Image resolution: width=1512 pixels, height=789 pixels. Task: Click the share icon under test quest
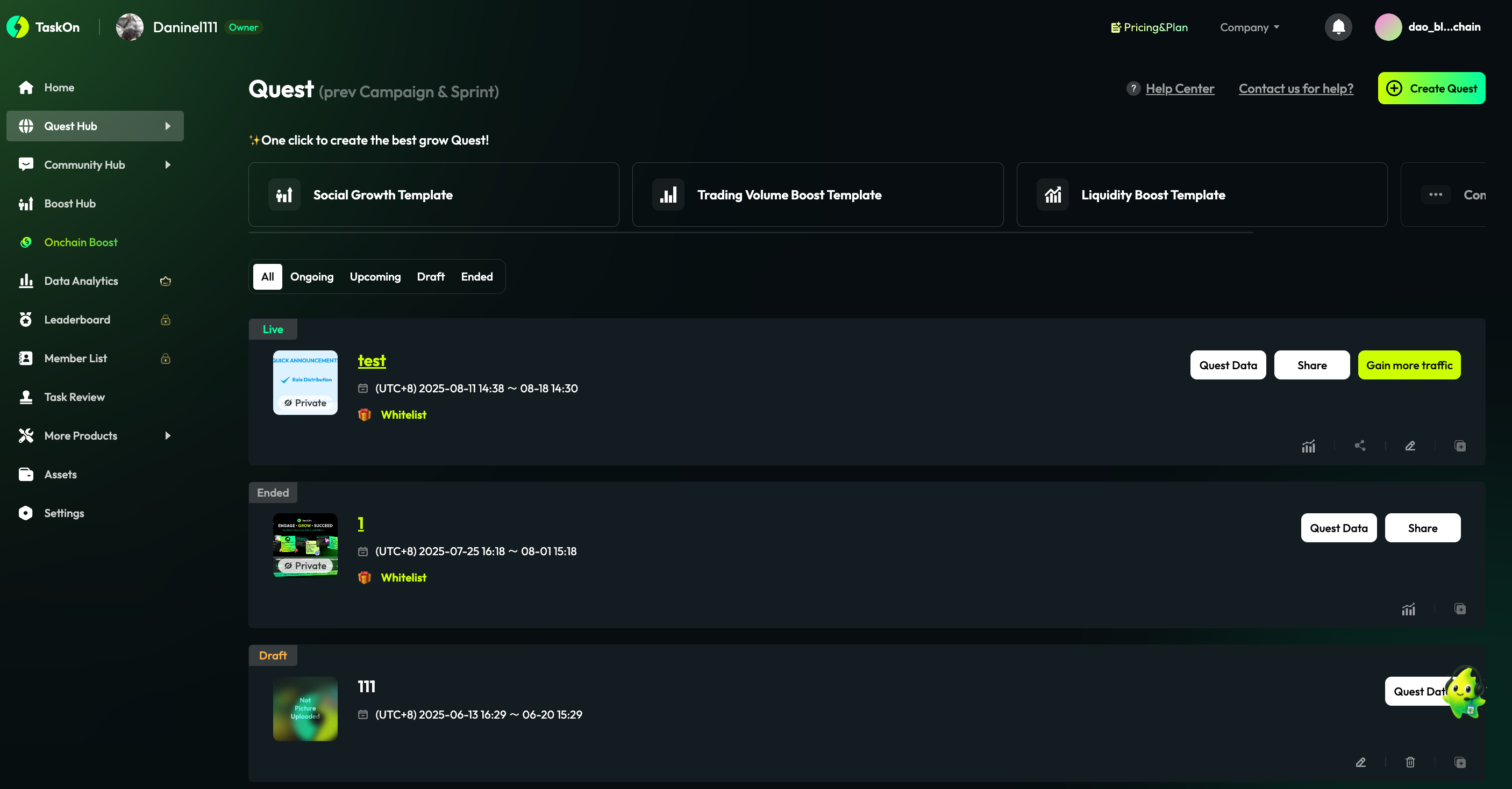coord(1359,446)
